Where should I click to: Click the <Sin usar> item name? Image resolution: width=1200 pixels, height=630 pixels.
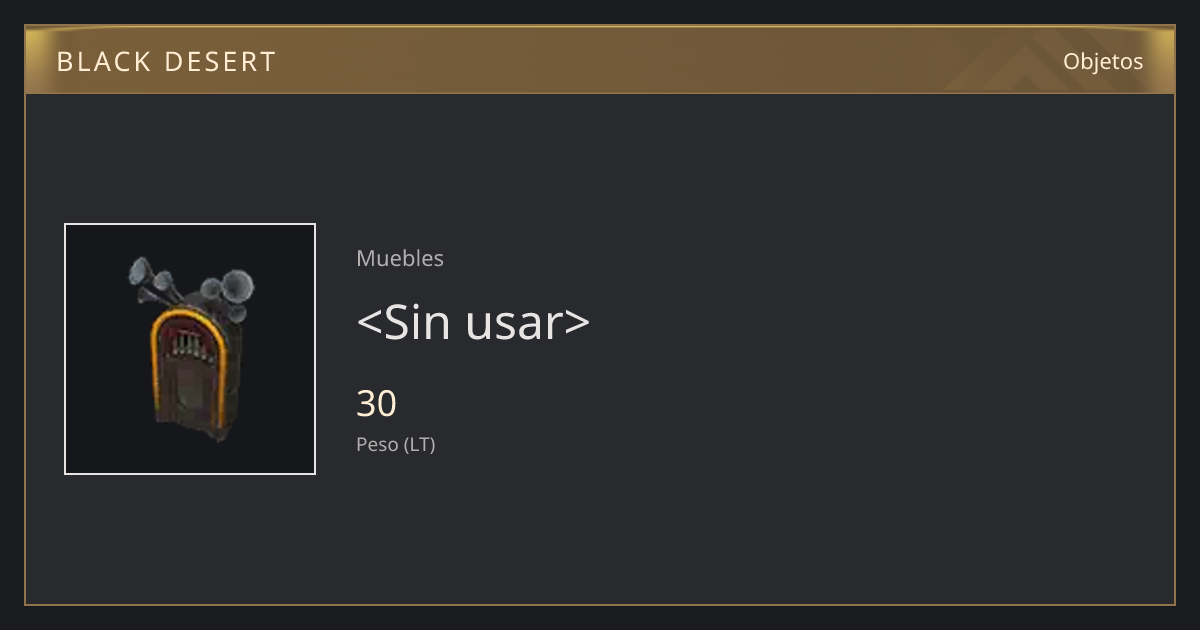coord(473,322)
